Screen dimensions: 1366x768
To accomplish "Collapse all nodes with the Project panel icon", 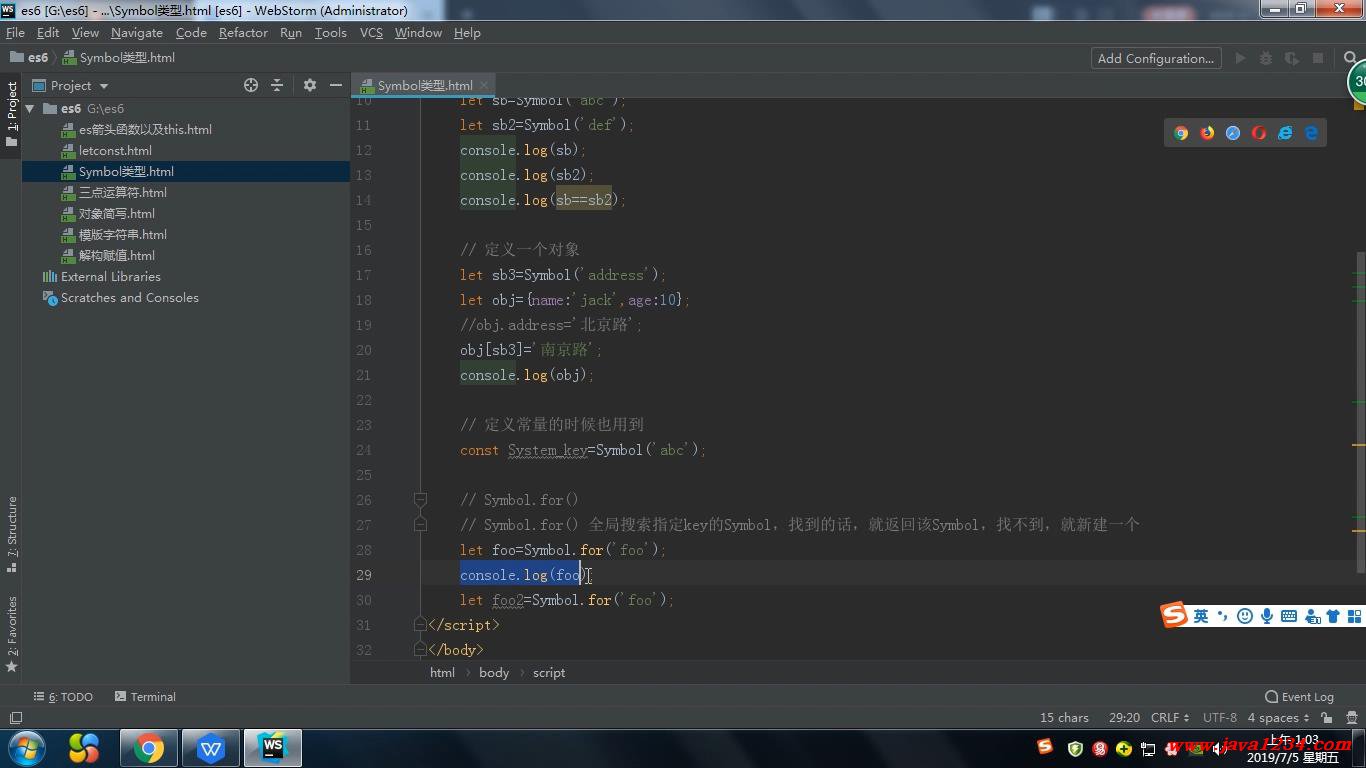I will coord(277,85).
